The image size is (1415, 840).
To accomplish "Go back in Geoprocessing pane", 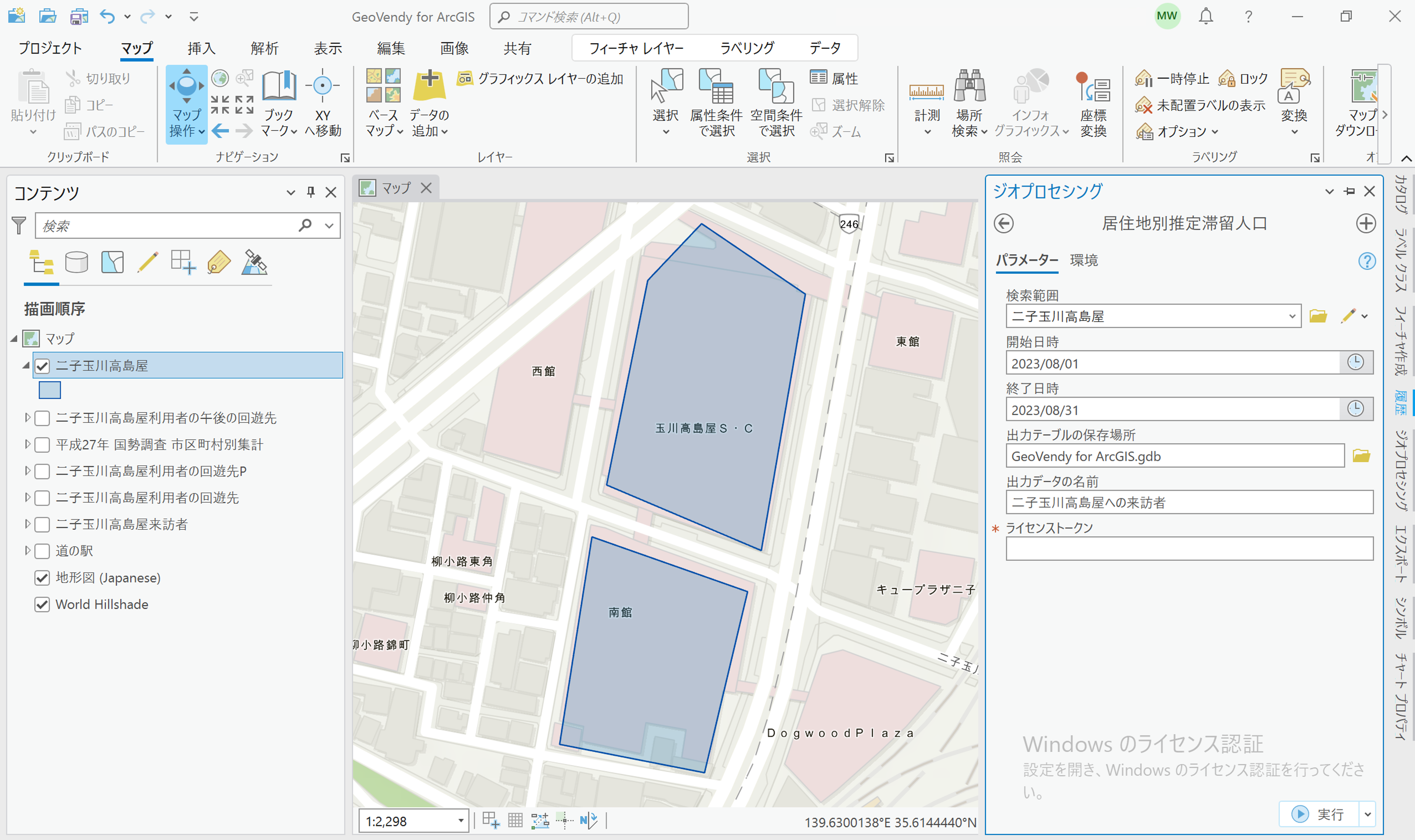I will (1003, 224).
